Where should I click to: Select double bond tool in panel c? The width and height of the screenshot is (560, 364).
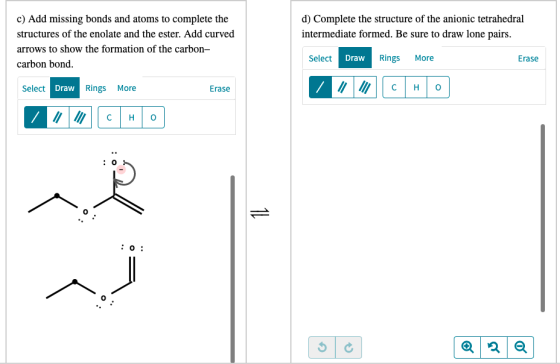tap(58, 117)
